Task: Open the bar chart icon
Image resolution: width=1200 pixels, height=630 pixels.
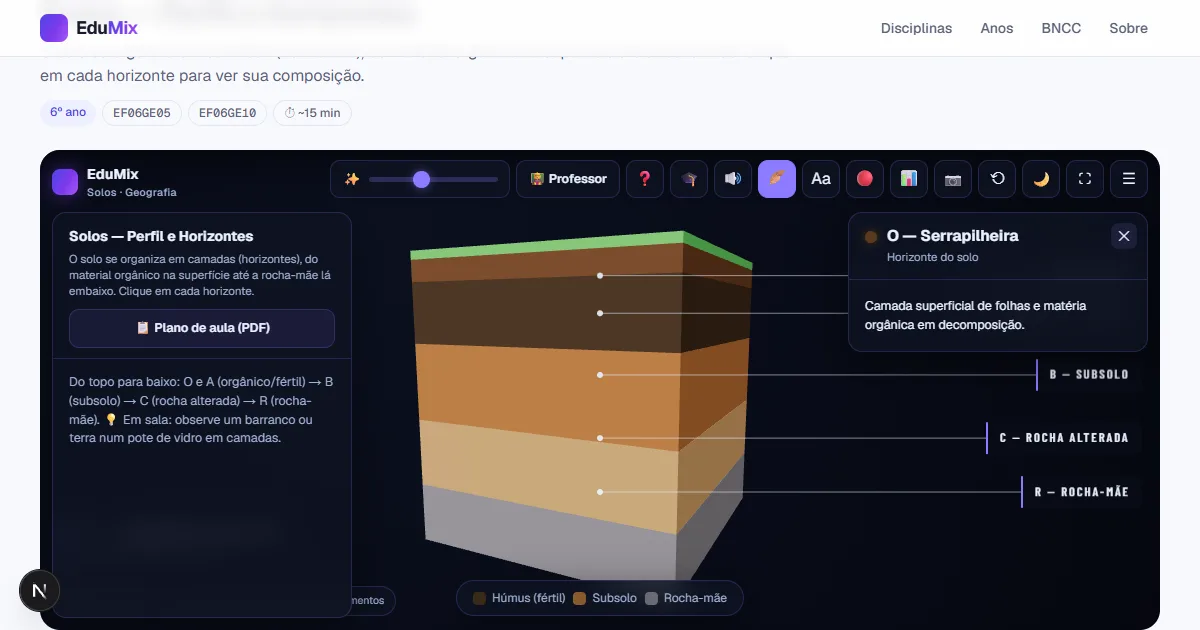Action: pyautogui.click(x=909, y=179)
